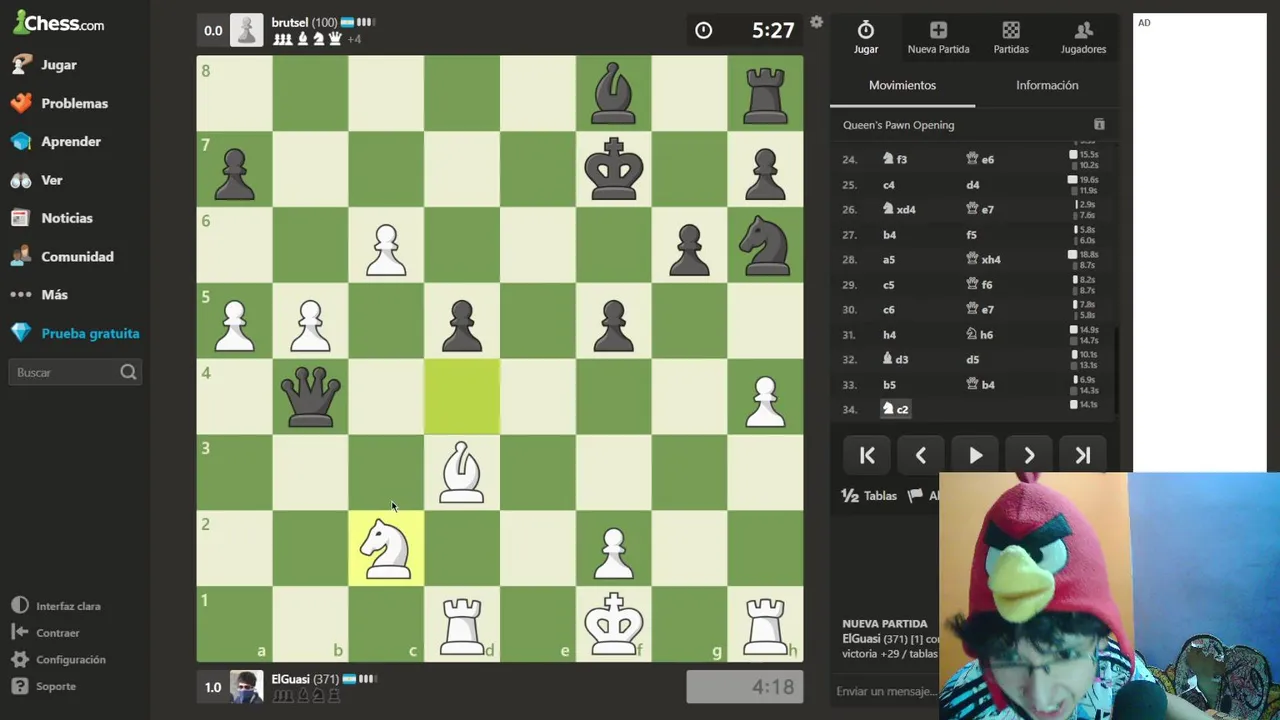Click the black king on f7

(x=613, y=169)
